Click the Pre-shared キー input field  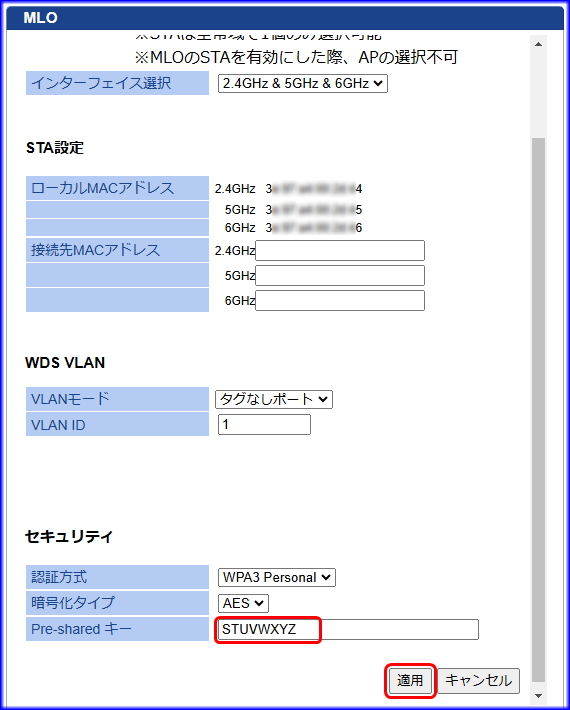348,629
